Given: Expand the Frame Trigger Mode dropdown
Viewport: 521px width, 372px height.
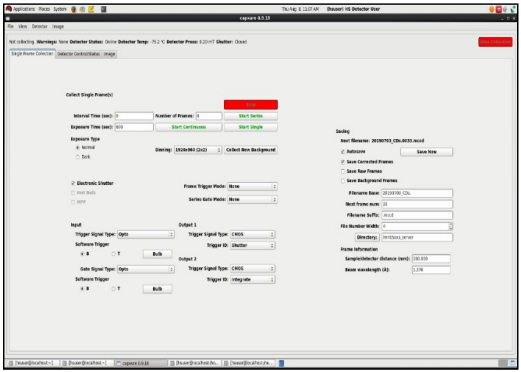Looking at the screenshot, I should pos(252,186).
